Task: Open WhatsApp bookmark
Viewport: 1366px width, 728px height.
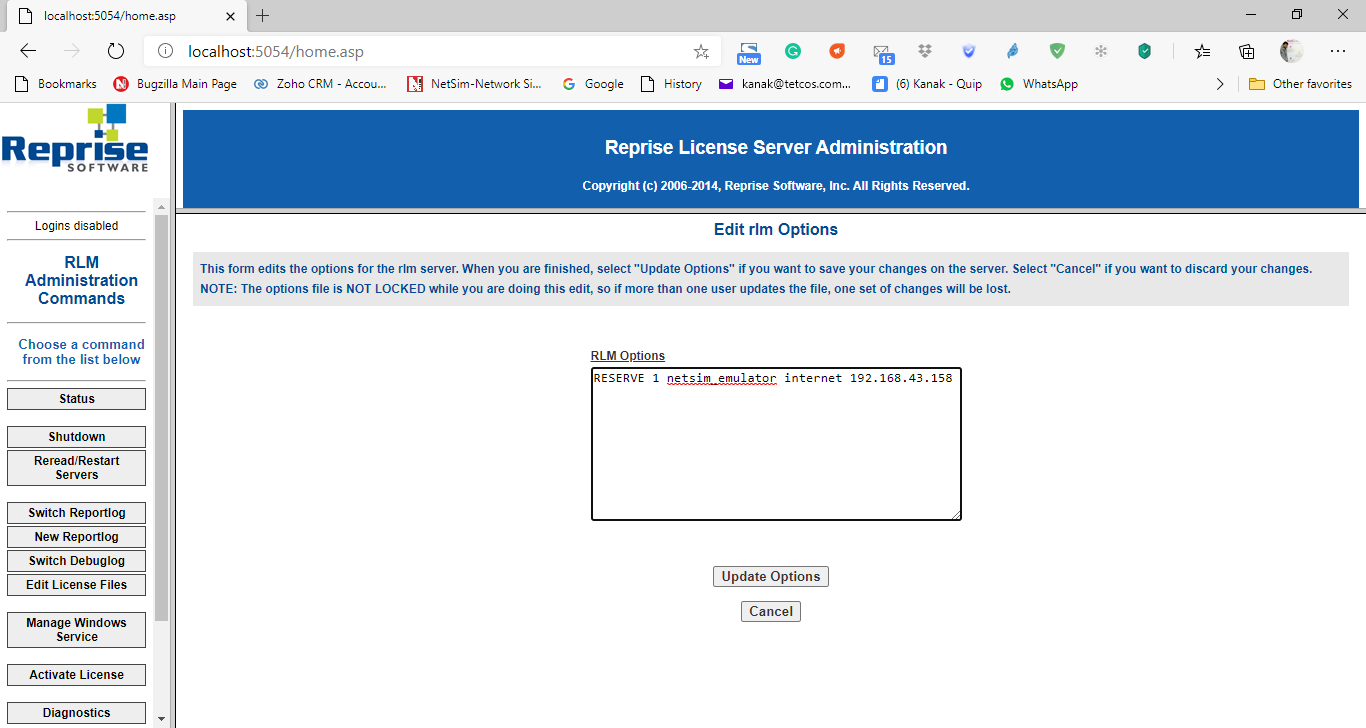Action: point(1039,84)
